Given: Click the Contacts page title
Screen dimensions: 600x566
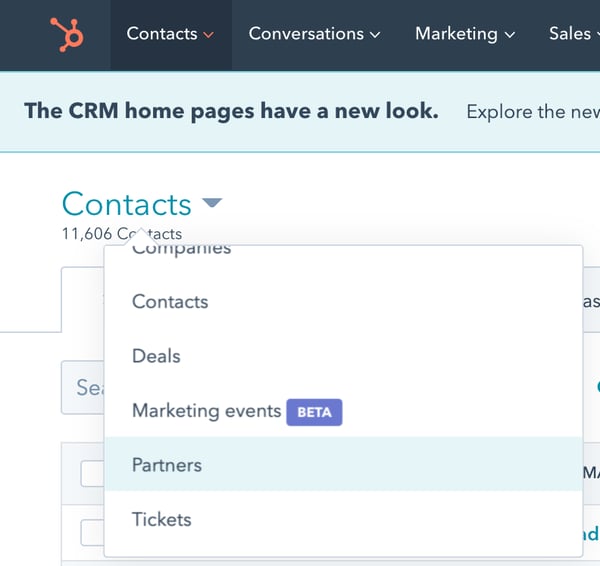Looking at the screenshot, I should (x=127, y=204).
